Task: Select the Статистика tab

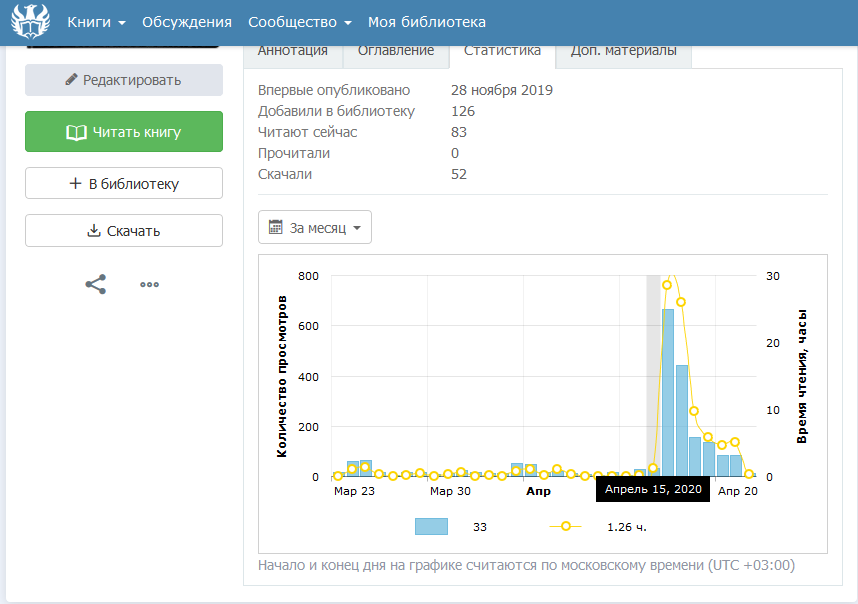Action: pos(502,51)
